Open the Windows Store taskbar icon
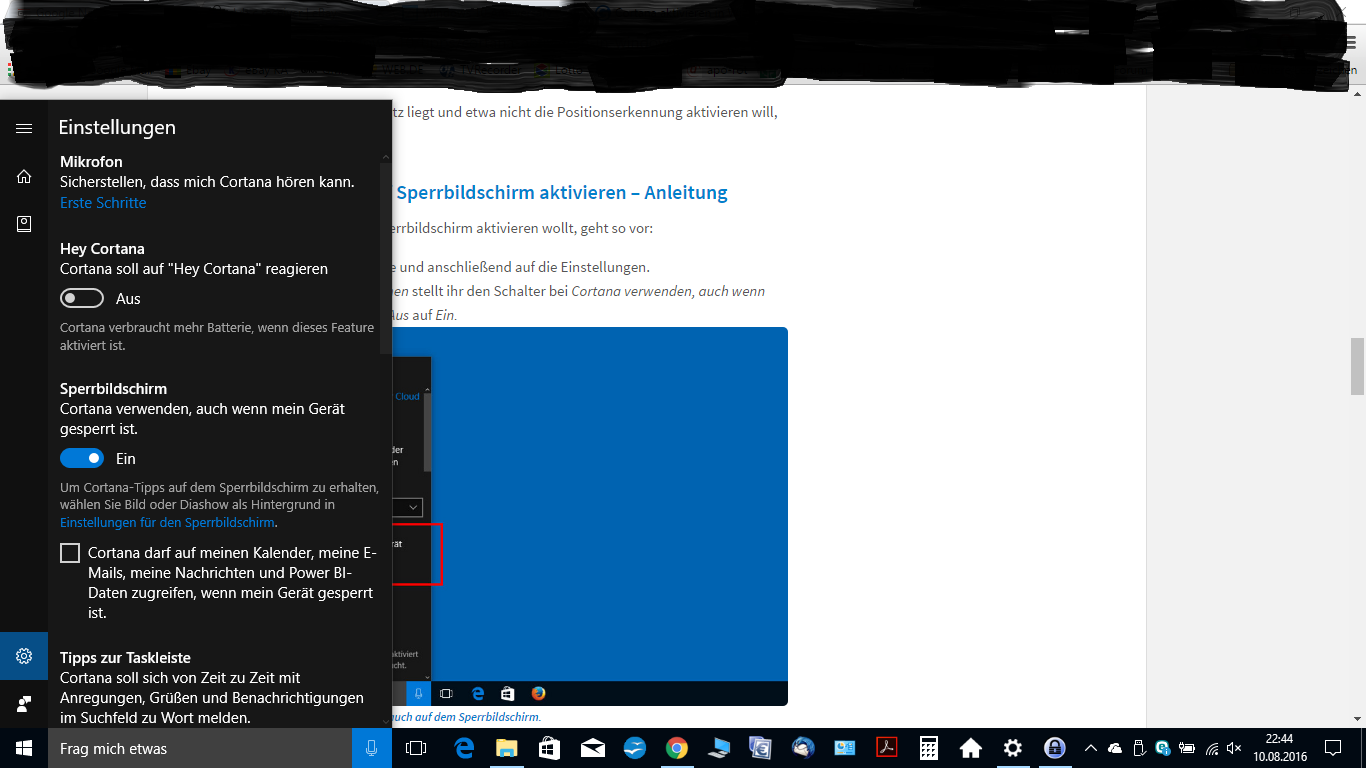Viewport: 1366px width, 768px height. tap(549, 748)
